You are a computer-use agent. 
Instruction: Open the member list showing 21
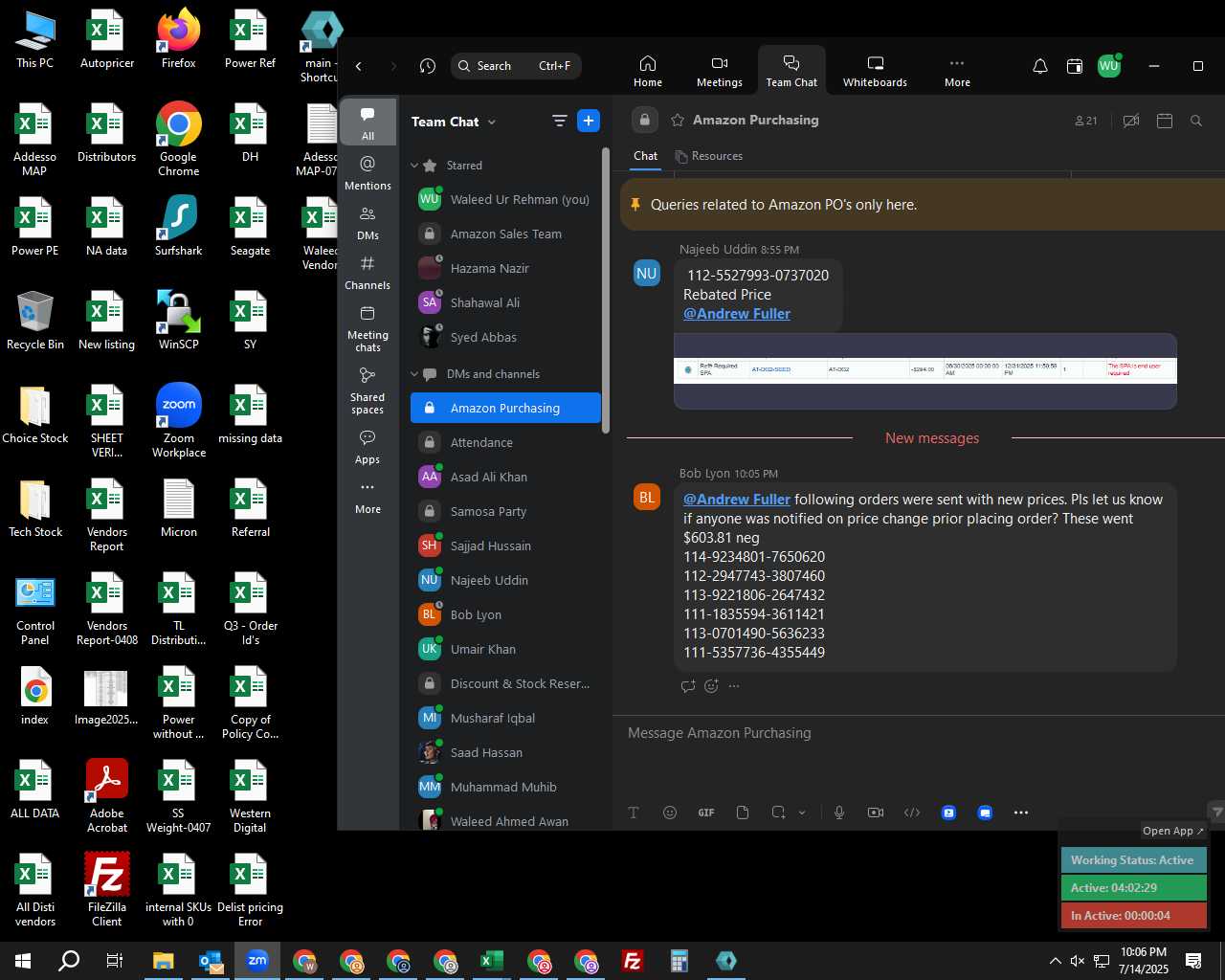pyautogui.click(x=1086, y=121)
